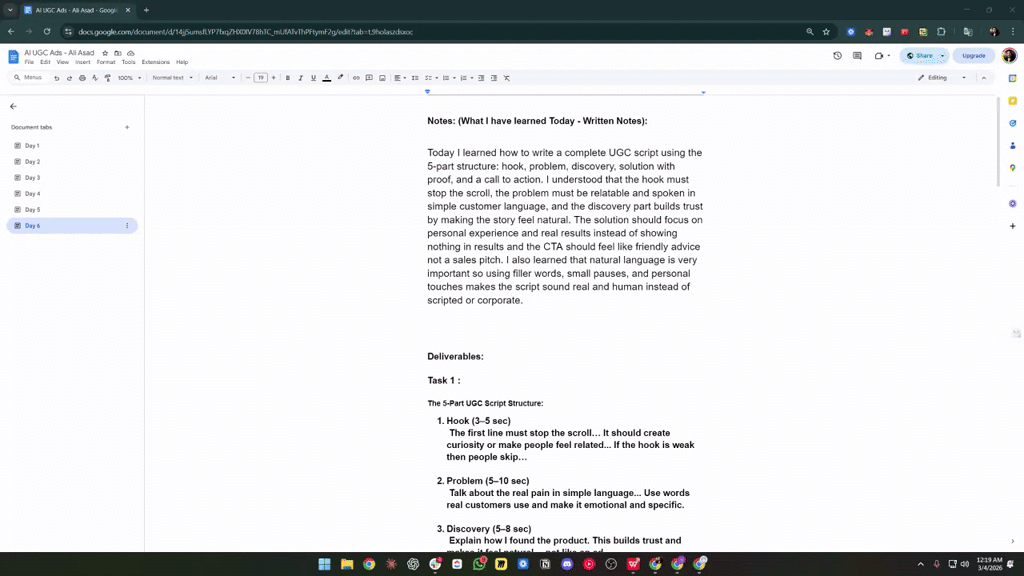Open the text alignment dropdown
This screenshot has width=1024, height=576.
(x=400, y=78)
